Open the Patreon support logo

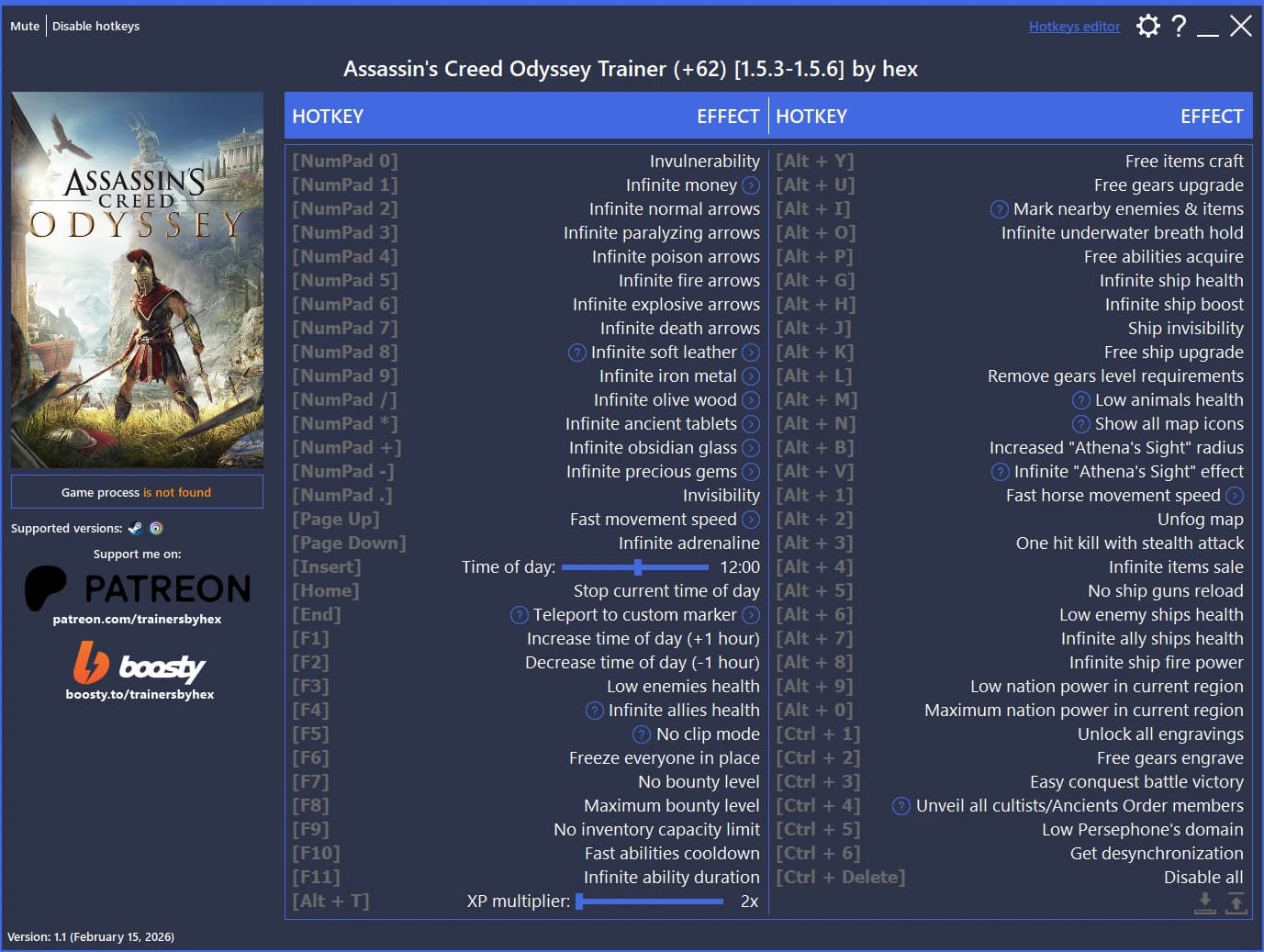pyautogui.click(x=138, y=588)
